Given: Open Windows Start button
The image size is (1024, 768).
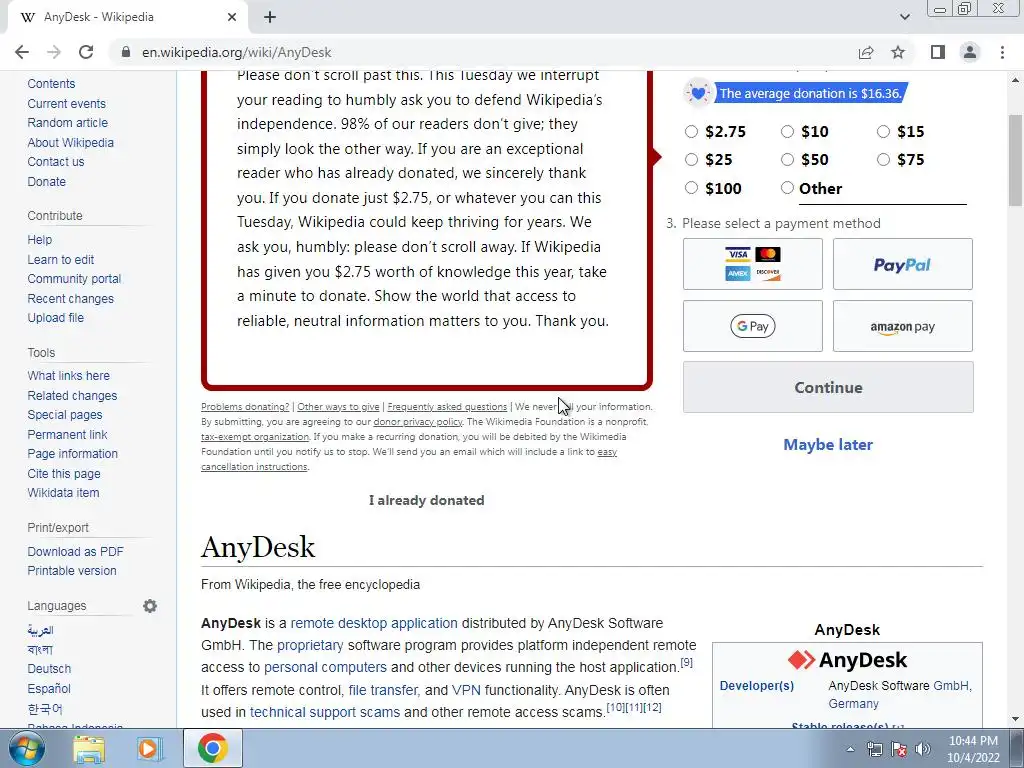Looking at the screenshot, I should [x=26, y=748].
